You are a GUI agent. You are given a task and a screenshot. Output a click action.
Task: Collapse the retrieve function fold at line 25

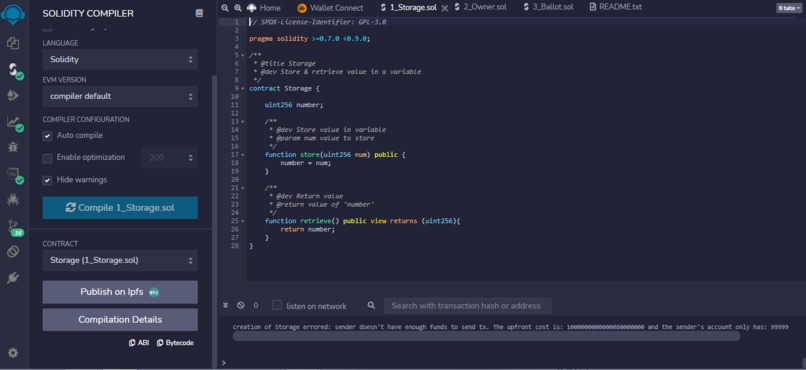243,221
